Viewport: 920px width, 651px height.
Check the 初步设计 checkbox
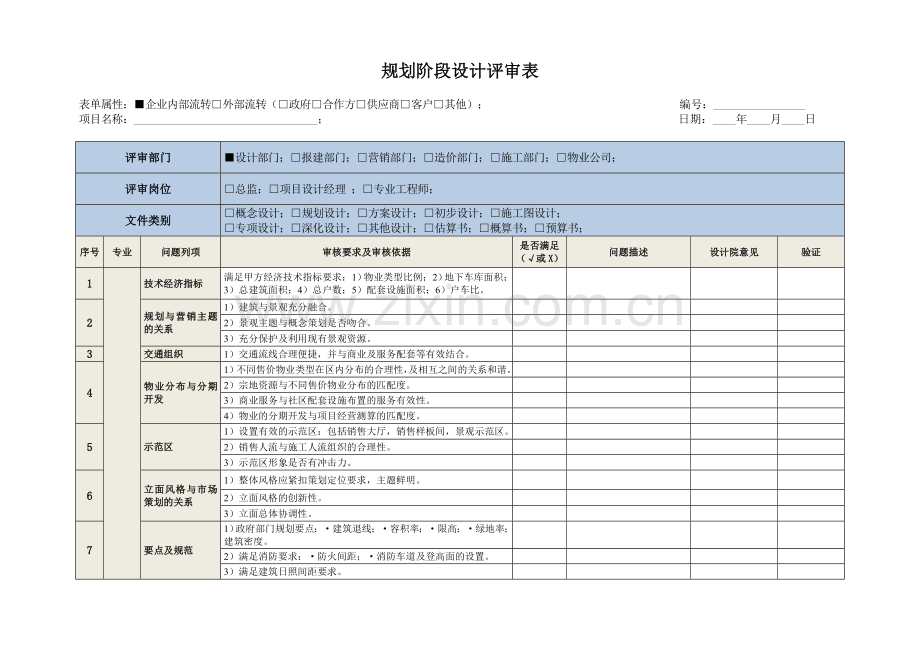coord(428,213)
